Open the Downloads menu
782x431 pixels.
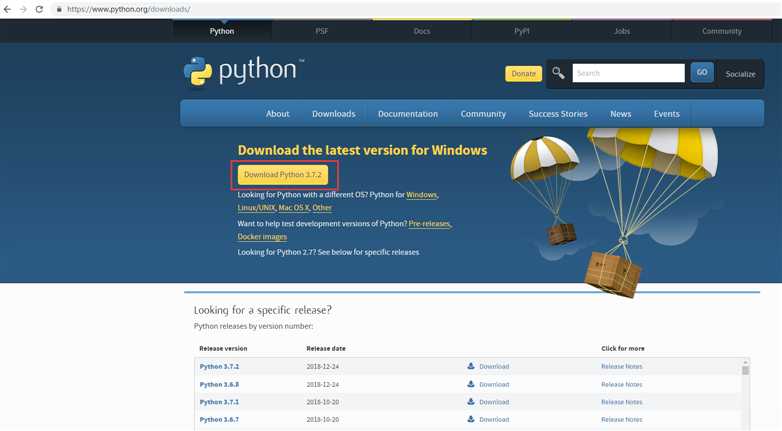(334, 114)
